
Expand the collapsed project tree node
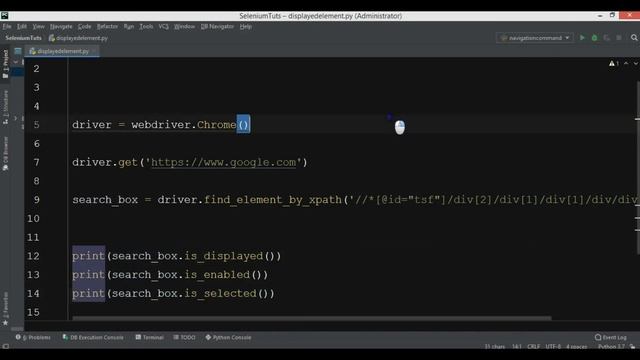click(x=16, y=118)
